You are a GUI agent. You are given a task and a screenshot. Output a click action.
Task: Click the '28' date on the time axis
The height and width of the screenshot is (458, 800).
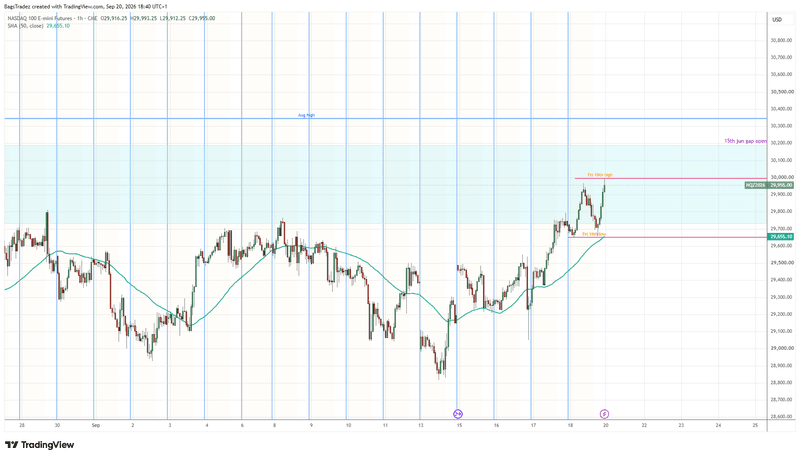(x=21, y=425)
